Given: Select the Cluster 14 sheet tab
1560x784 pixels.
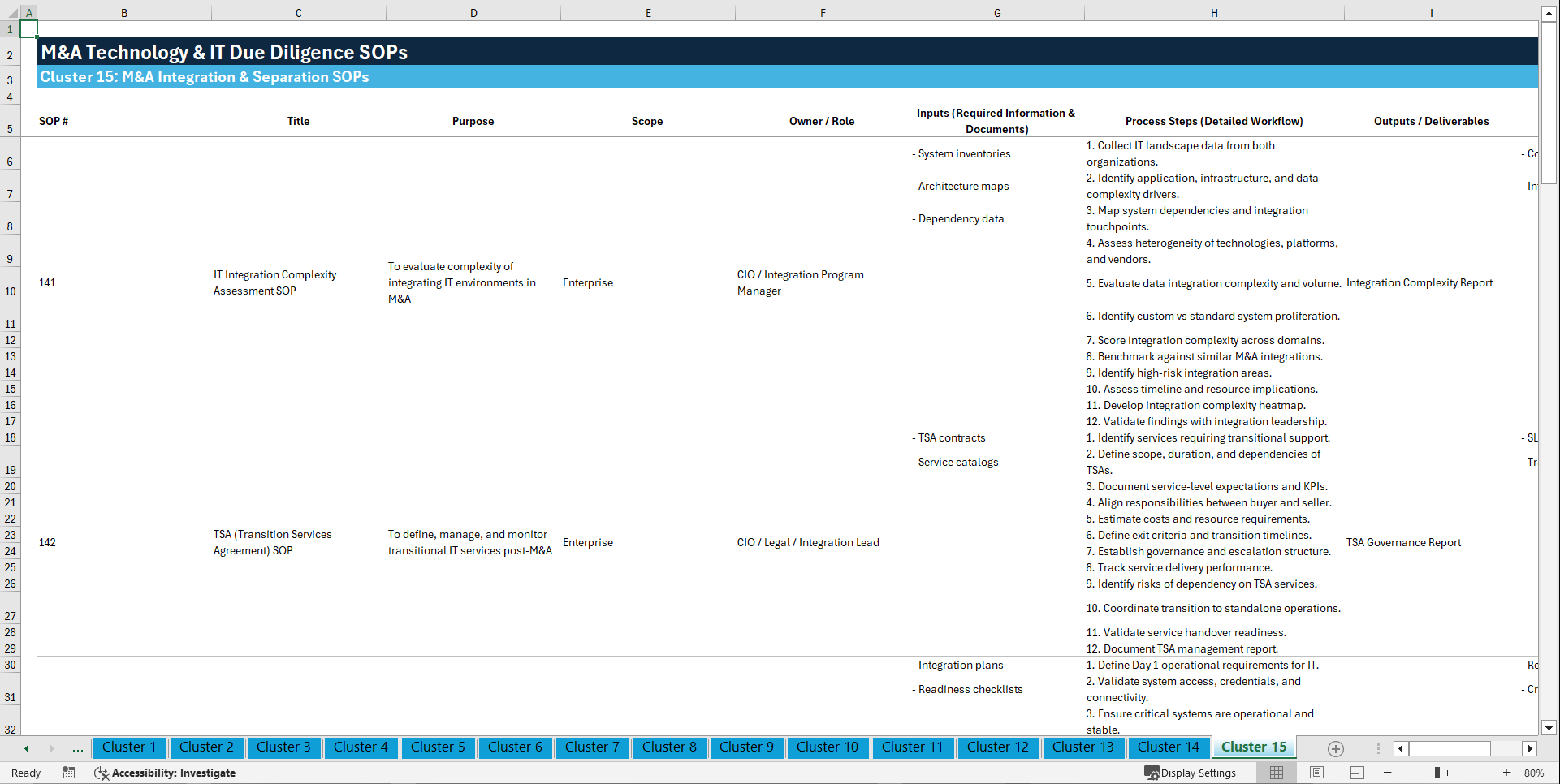Looking at the screenshot, I should tap(1169, 747).
